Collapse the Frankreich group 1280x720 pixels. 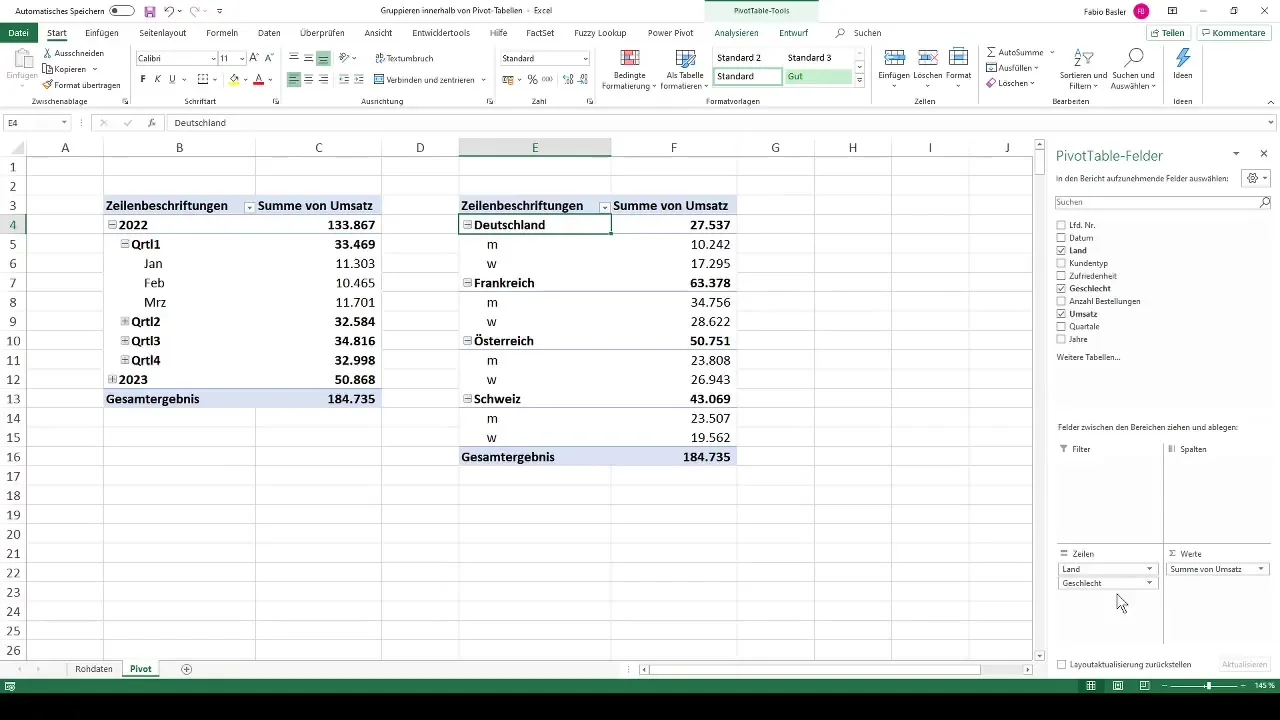point(467,284)
